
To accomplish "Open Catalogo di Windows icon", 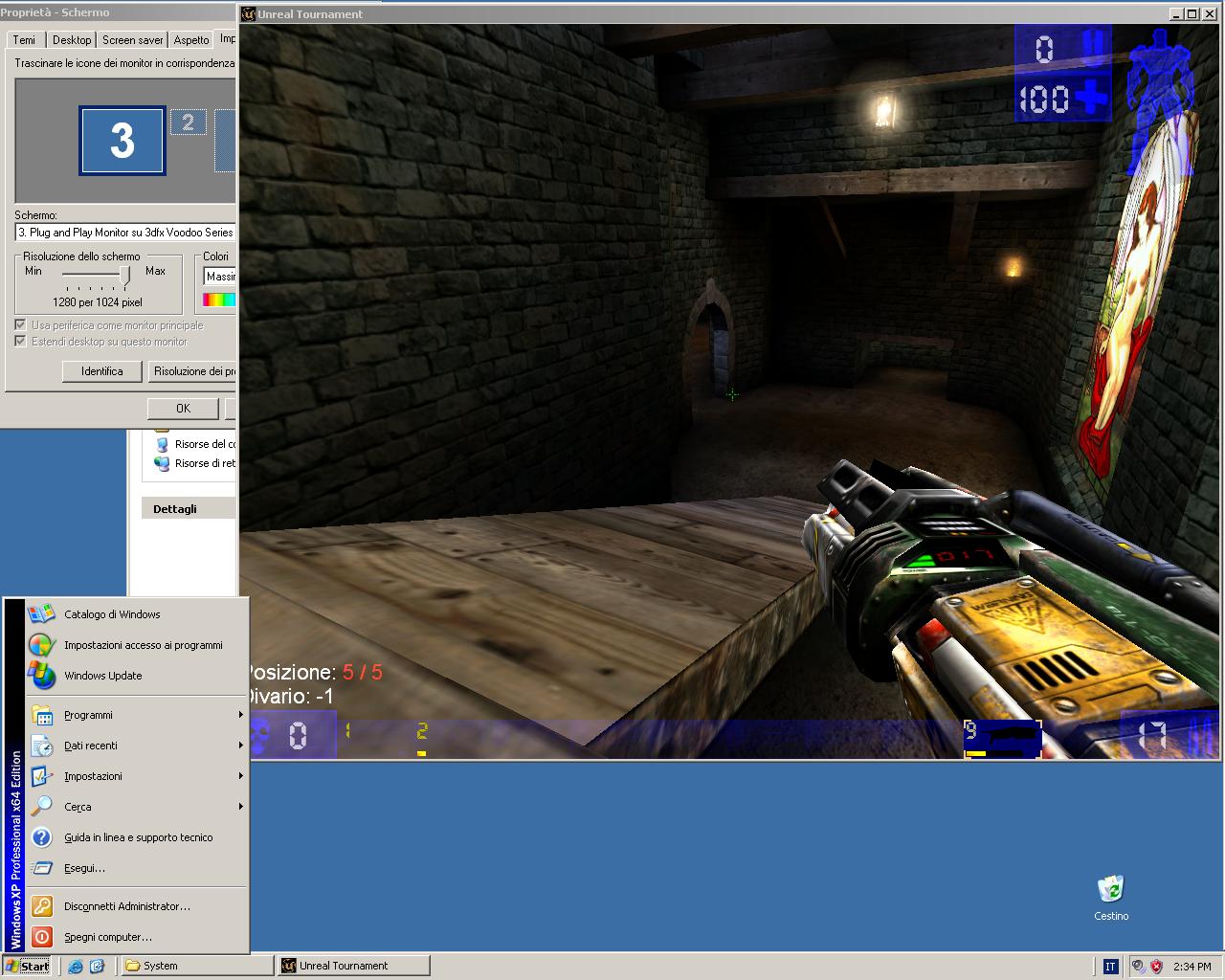I will tap(41, 614).
